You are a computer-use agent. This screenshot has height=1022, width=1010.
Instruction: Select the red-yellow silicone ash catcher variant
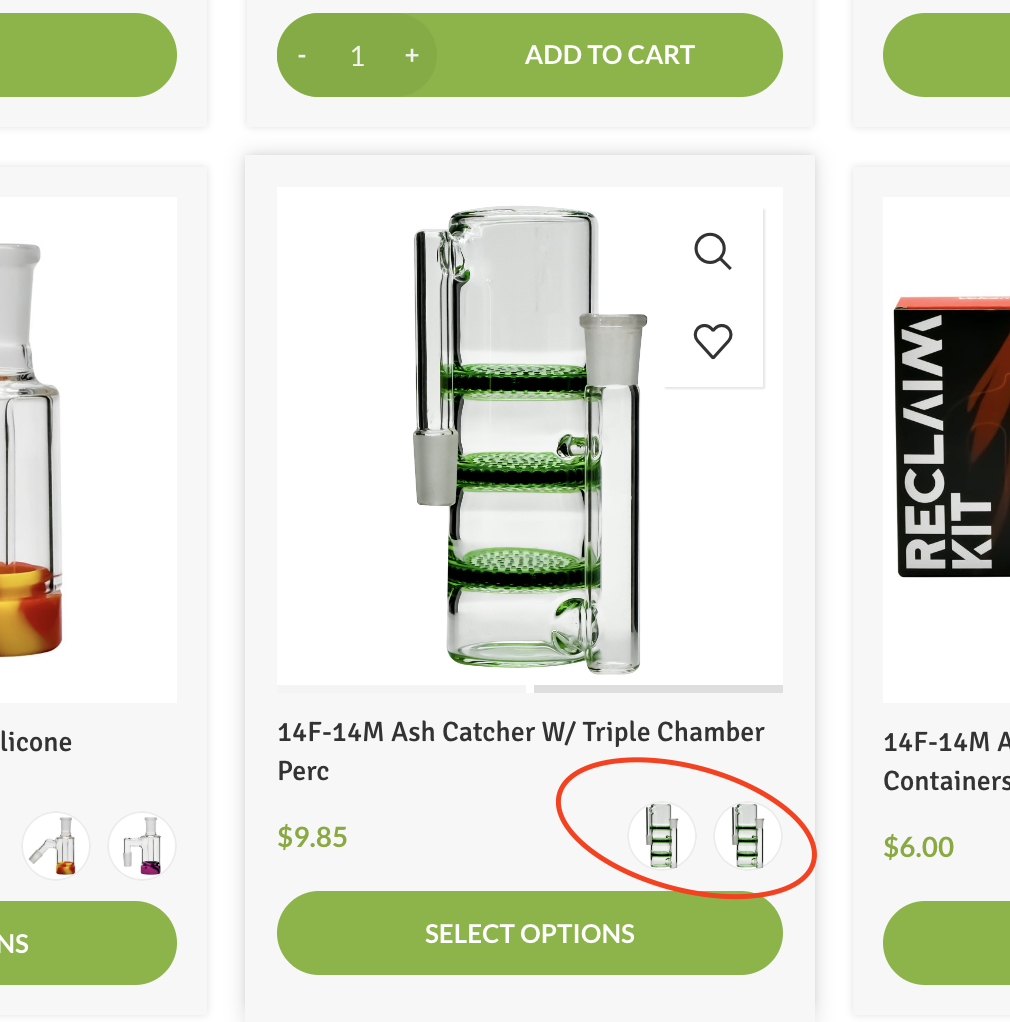tap(56, 845)
